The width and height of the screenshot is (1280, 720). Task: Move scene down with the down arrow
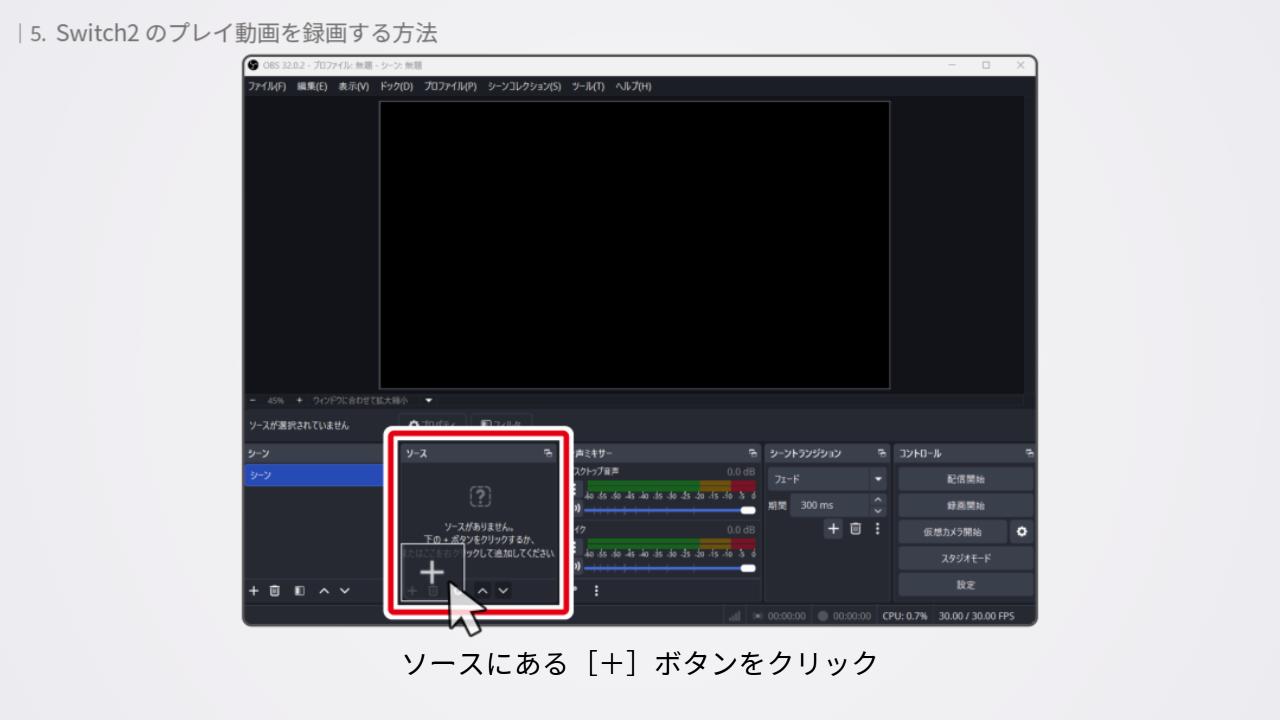coord(345,591)
